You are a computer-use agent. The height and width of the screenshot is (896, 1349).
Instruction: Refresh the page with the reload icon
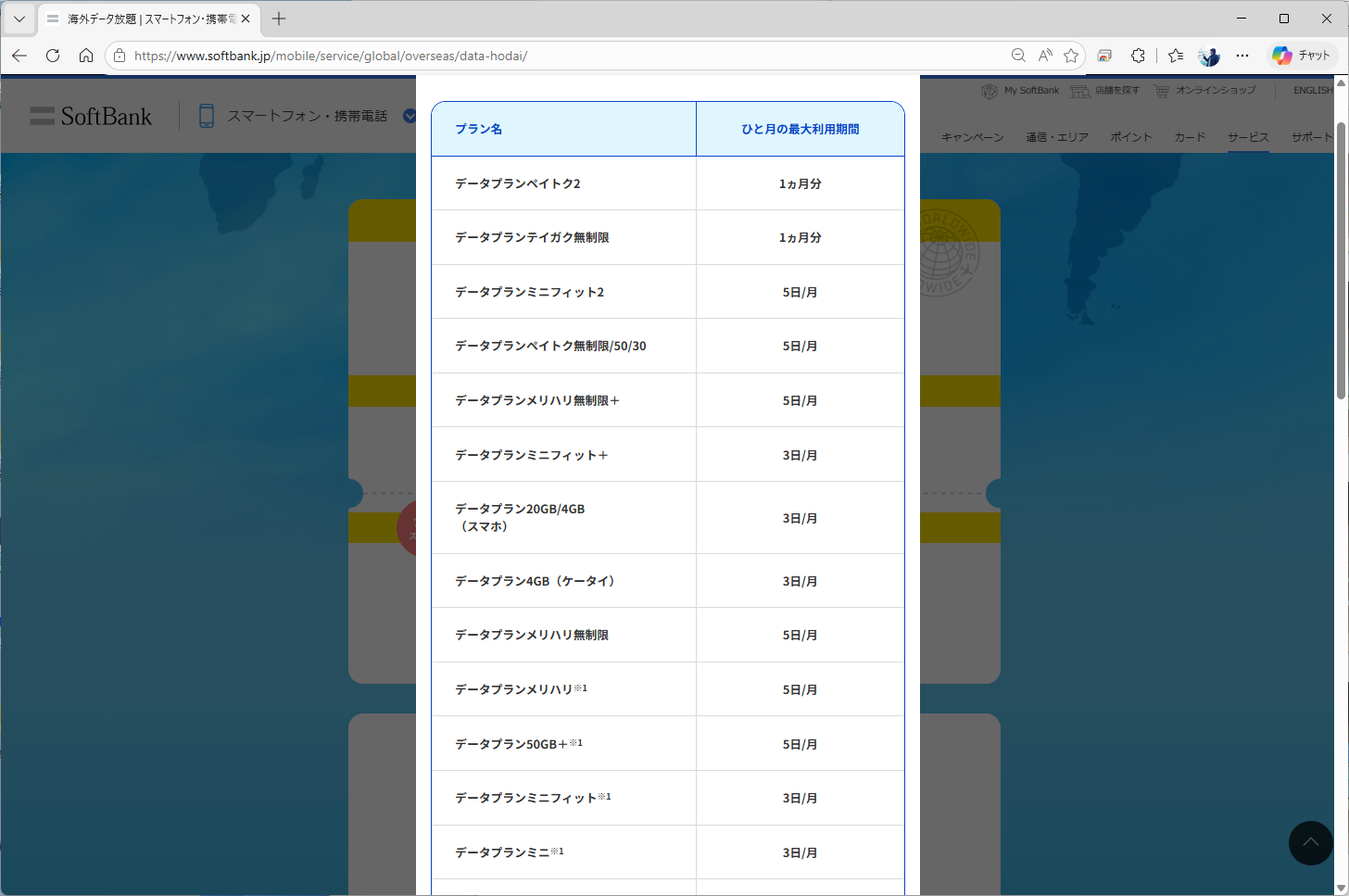click(x=53, y=56)
